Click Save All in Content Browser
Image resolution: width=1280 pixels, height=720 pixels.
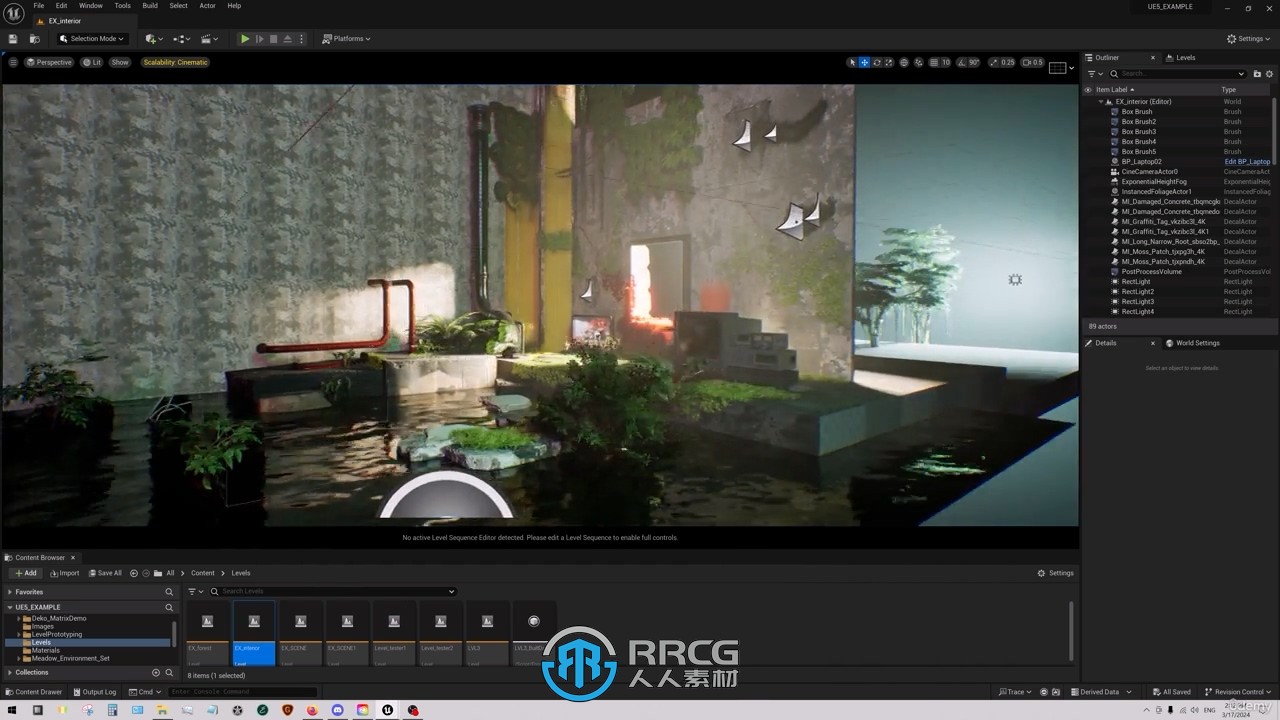coord(105,573)
